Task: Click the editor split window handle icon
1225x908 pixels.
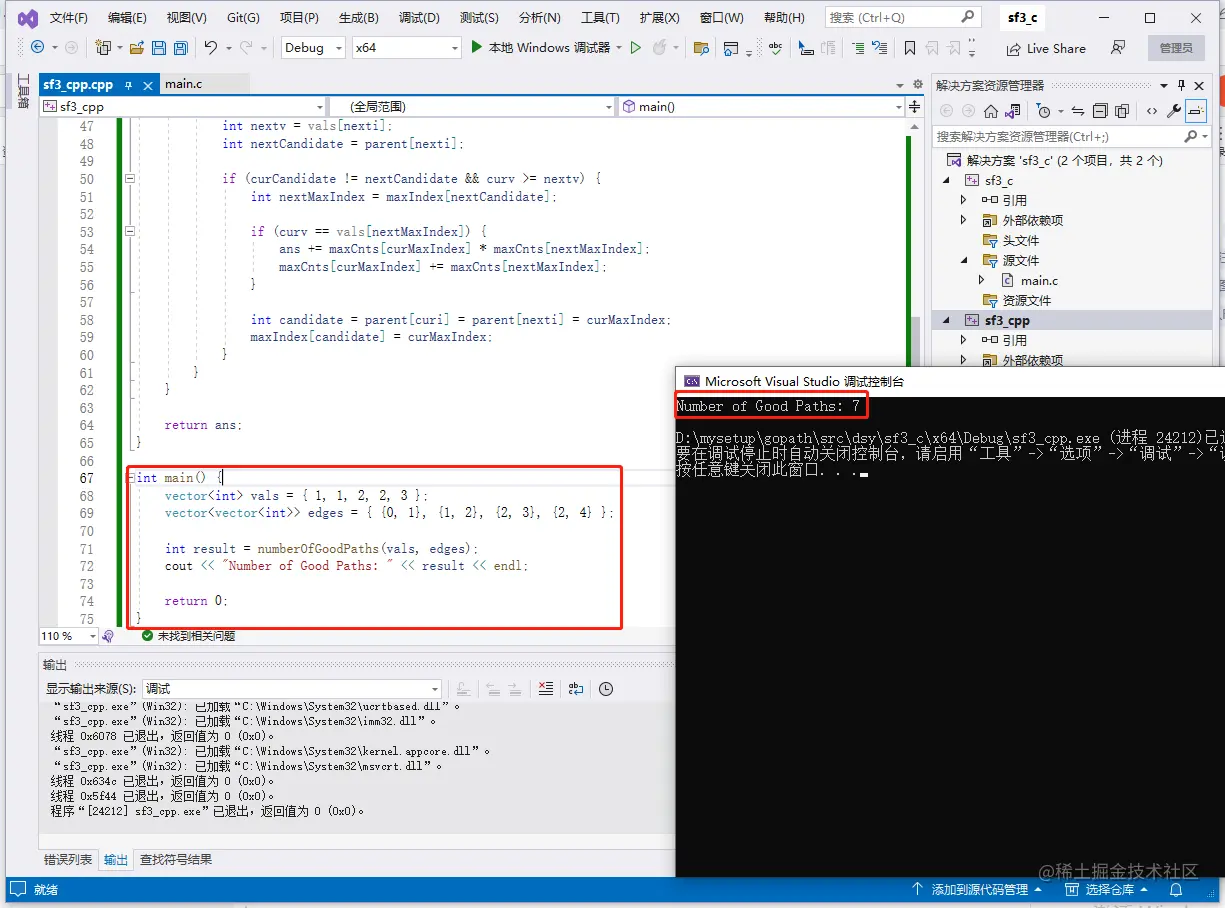Action: click(x=914, y=106)
